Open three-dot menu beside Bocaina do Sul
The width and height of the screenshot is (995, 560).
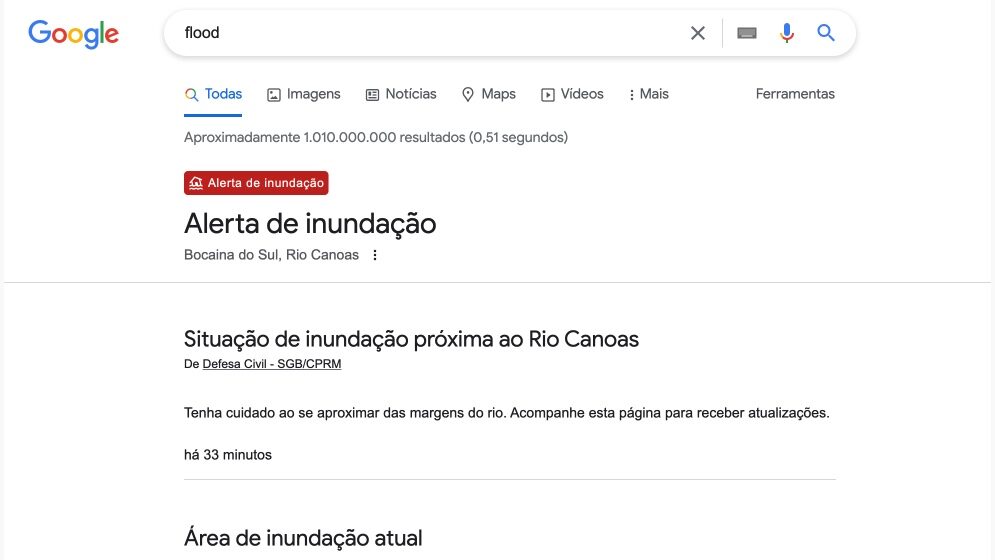coord(375,255)
